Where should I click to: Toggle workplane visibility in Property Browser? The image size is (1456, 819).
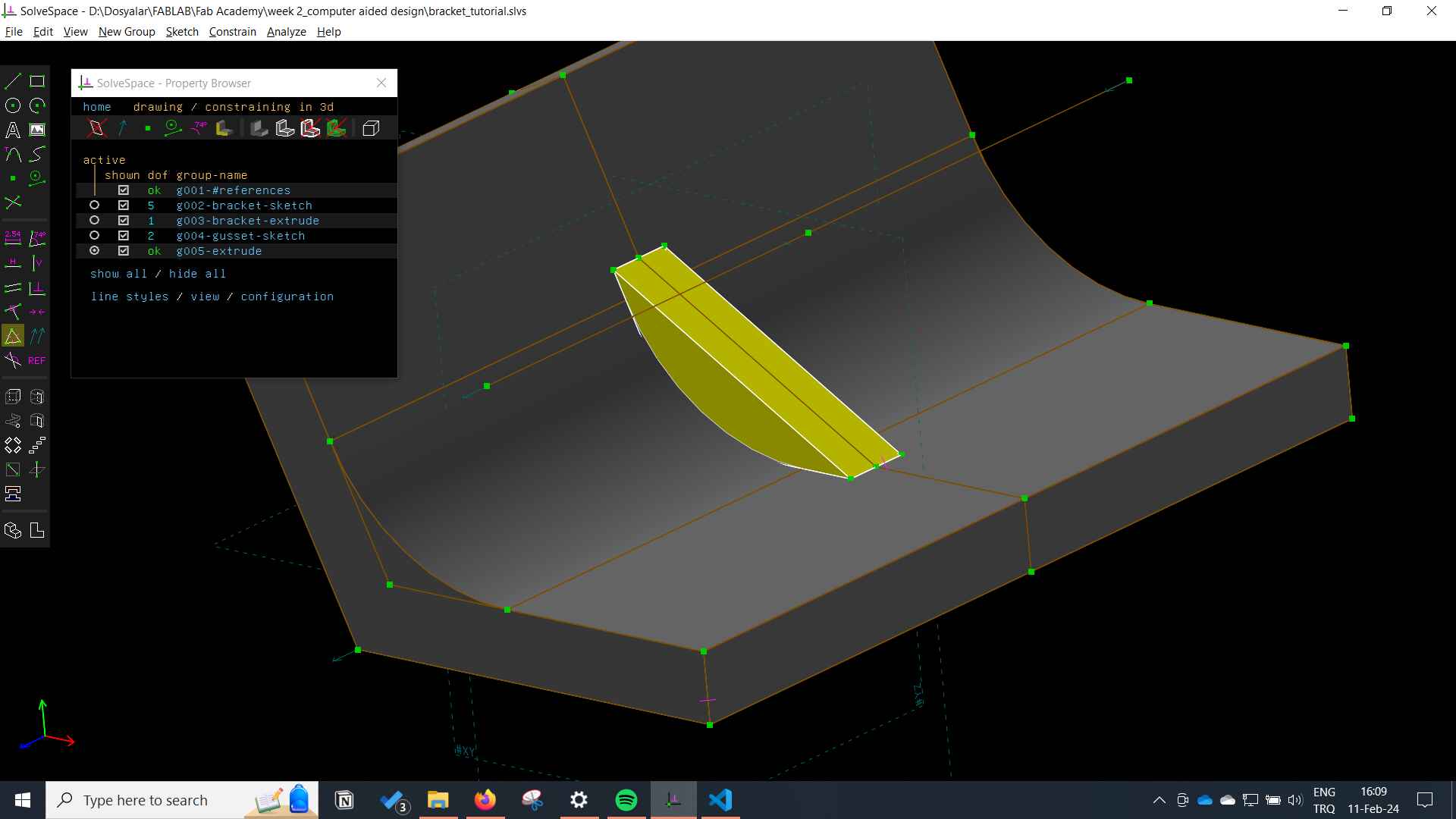pyautogui.click(x=96, y=128)
